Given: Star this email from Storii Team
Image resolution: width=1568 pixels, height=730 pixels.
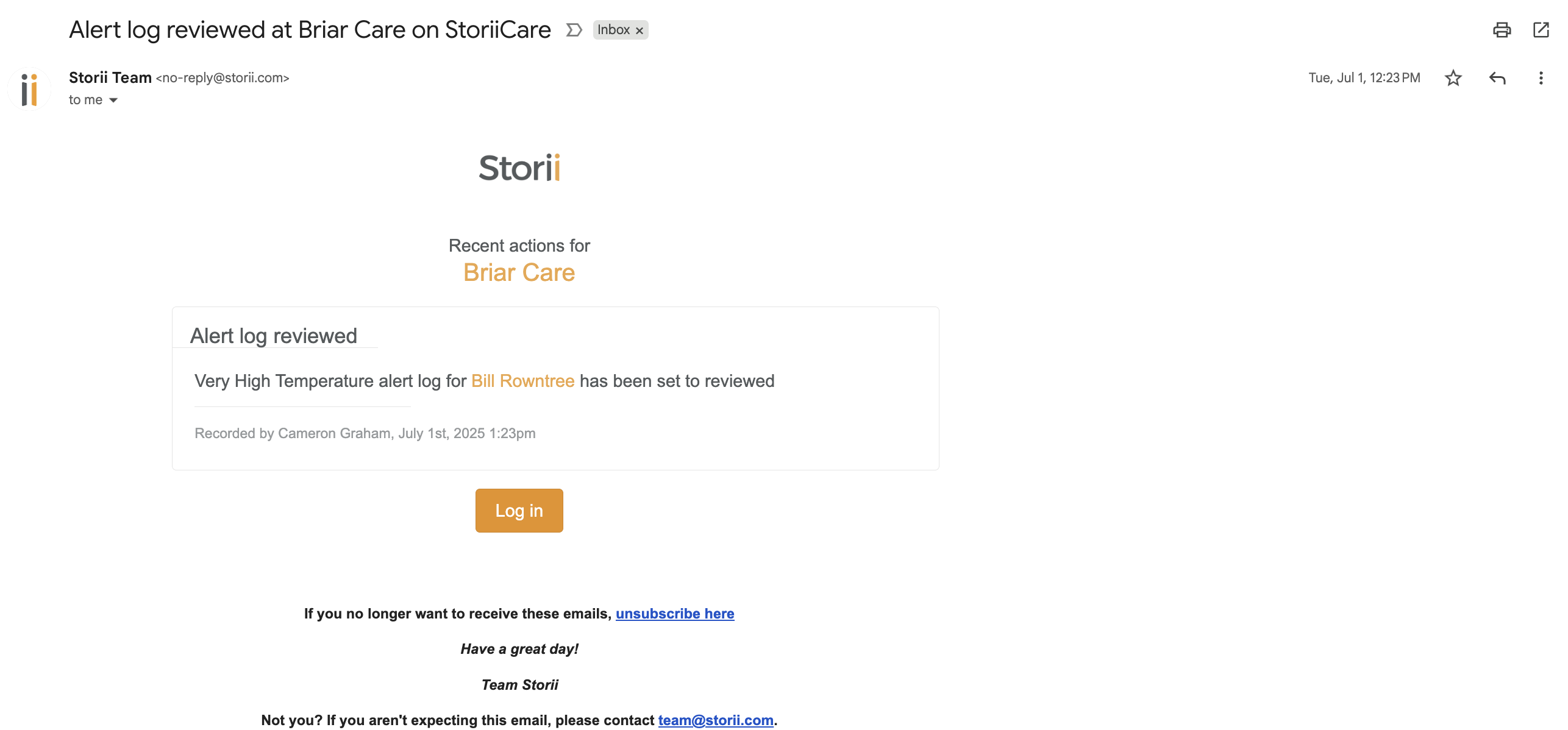Looking at the screenshot, I should [1453, 78].
